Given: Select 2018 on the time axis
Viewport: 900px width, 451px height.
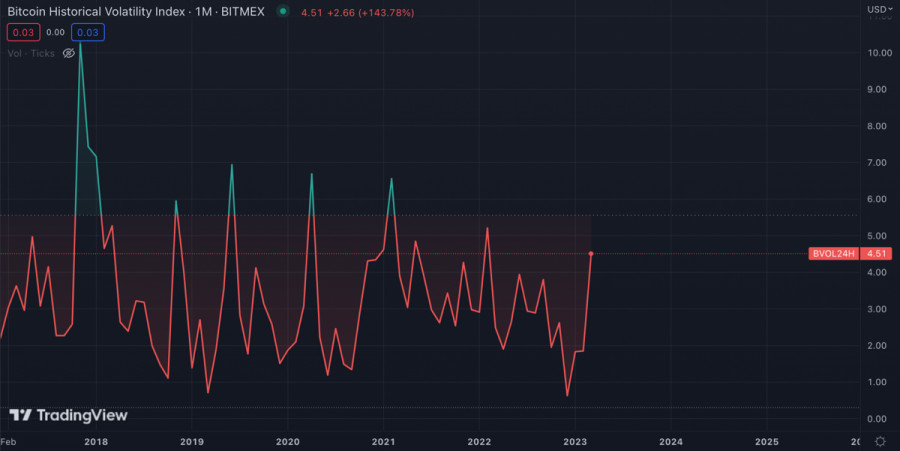Looking at the screenshot, I should (x=96, y=441).
